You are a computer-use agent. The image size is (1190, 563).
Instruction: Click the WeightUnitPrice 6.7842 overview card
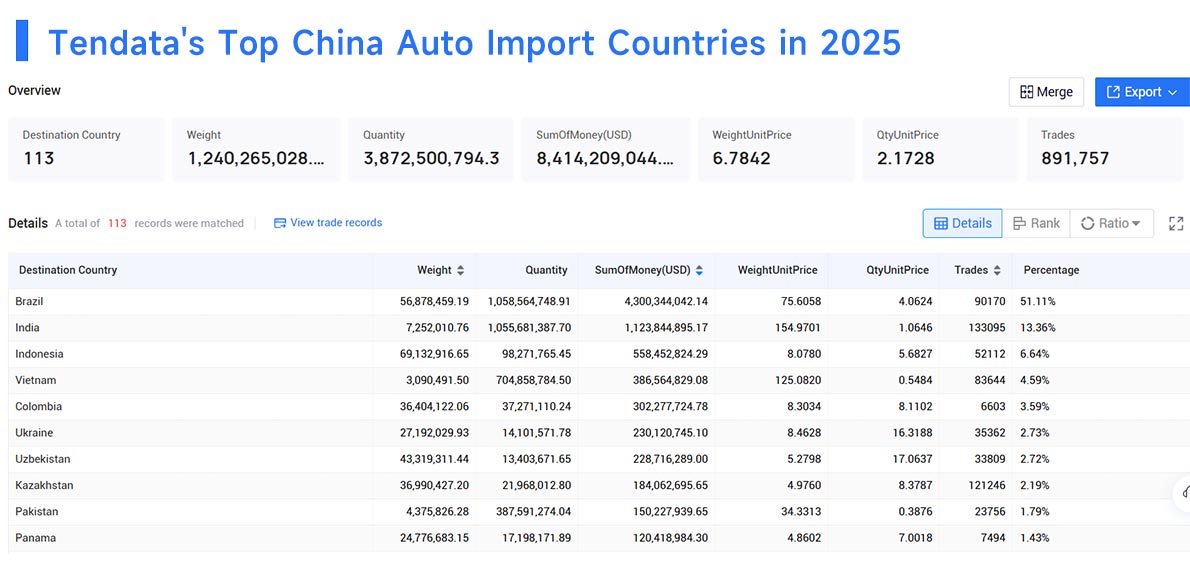pos(776,149)
